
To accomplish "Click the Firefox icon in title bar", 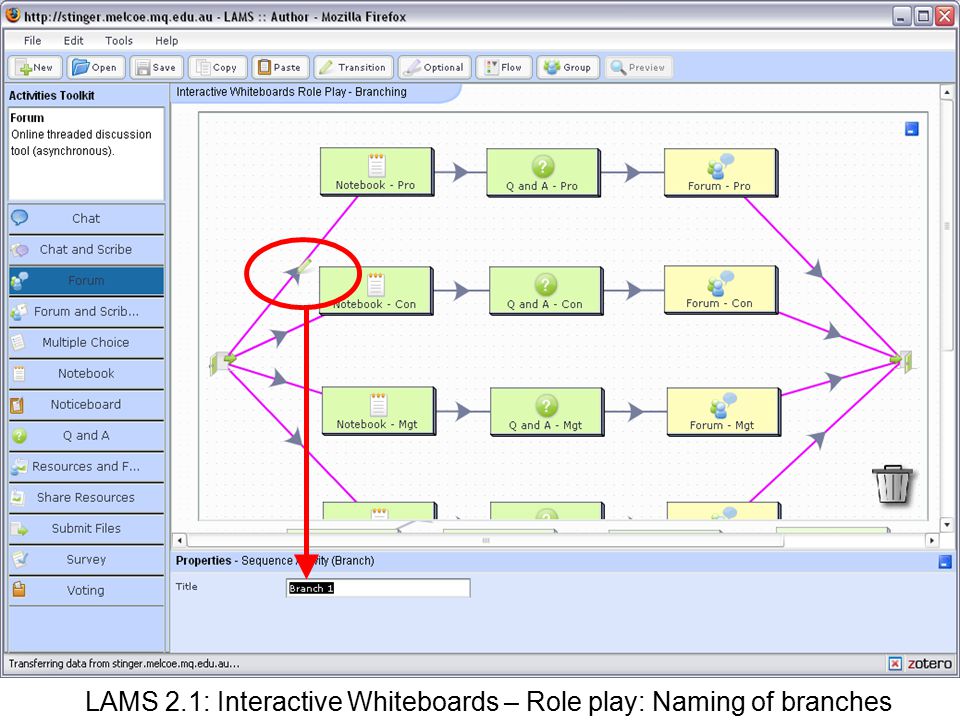I will click(x=12, y=15).
